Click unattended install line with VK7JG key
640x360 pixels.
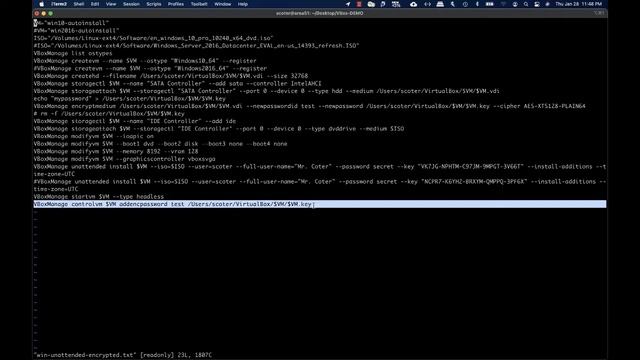pos(320,170)
